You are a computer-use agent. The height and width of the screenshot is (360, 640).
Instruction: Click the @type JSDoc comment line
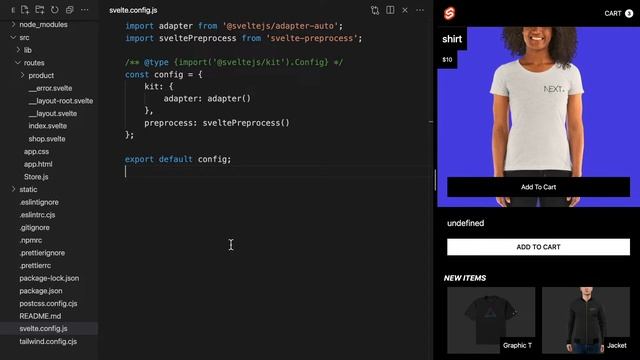pyautogui.click(x=234, y=62)
